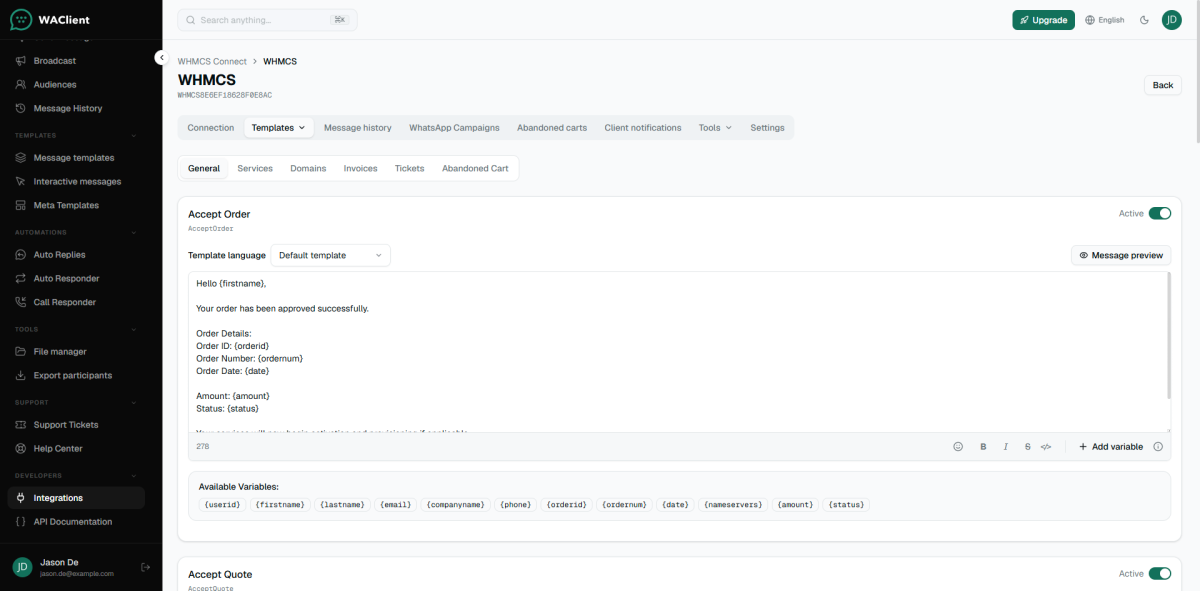This screenshot has height=591, width=1200.
Task: Open Help Center icon in sidebar
Action: 21,449
